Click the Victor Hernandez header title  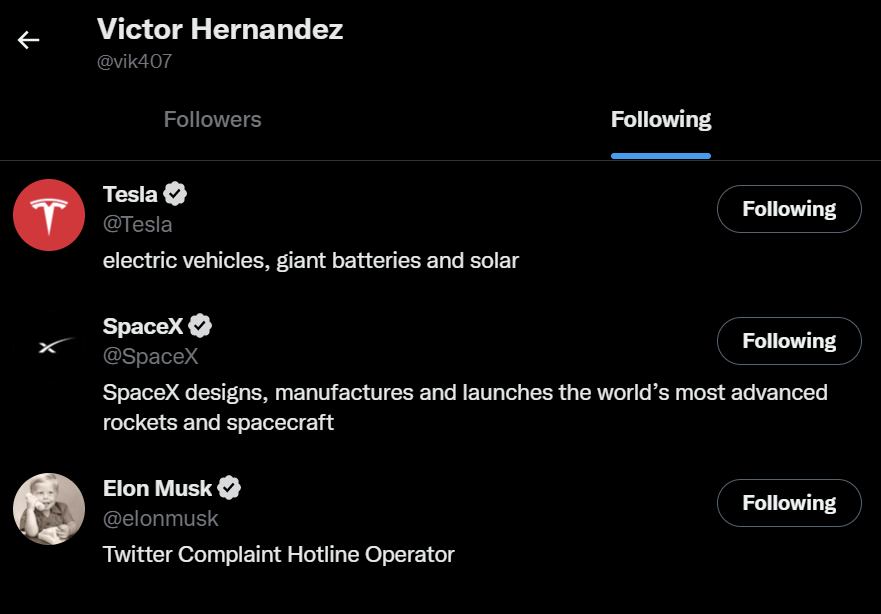[x=220, y=29]
